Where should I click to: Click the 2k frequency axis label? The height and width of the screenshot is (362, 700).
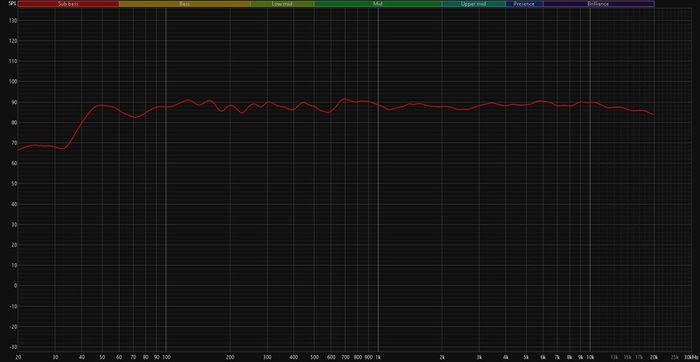tap(442, 357)
